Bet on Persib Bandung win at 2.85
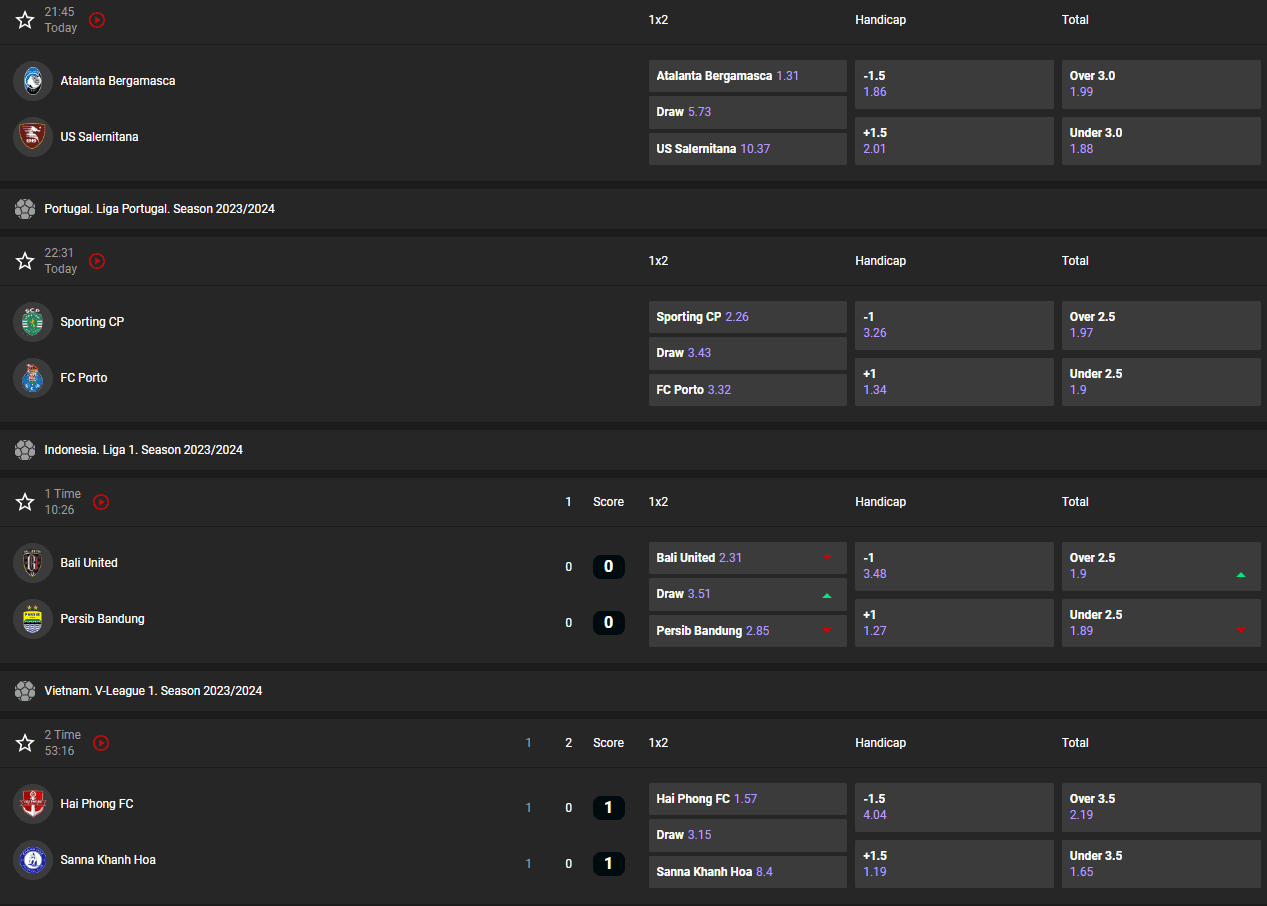The width and height of the screenshot is (1267, 906). [748, 631]
